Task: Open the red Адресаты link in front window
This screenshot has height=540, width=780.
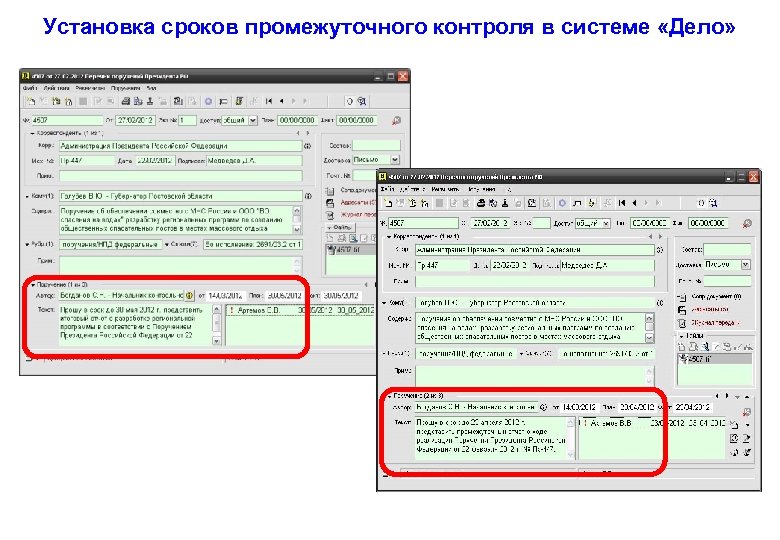Action: 709,309
